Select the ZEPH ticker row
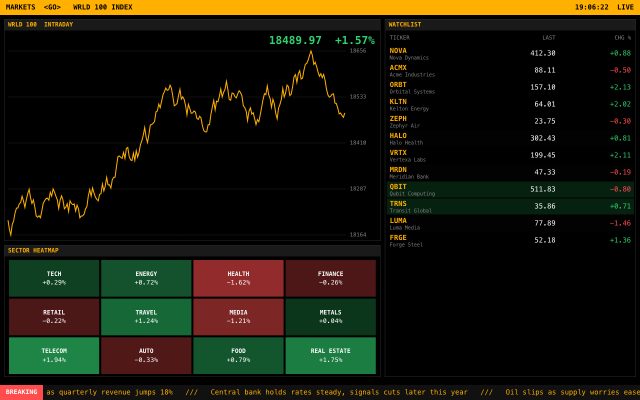This screenshot has height=400, width=640. [x=510, y=122]
